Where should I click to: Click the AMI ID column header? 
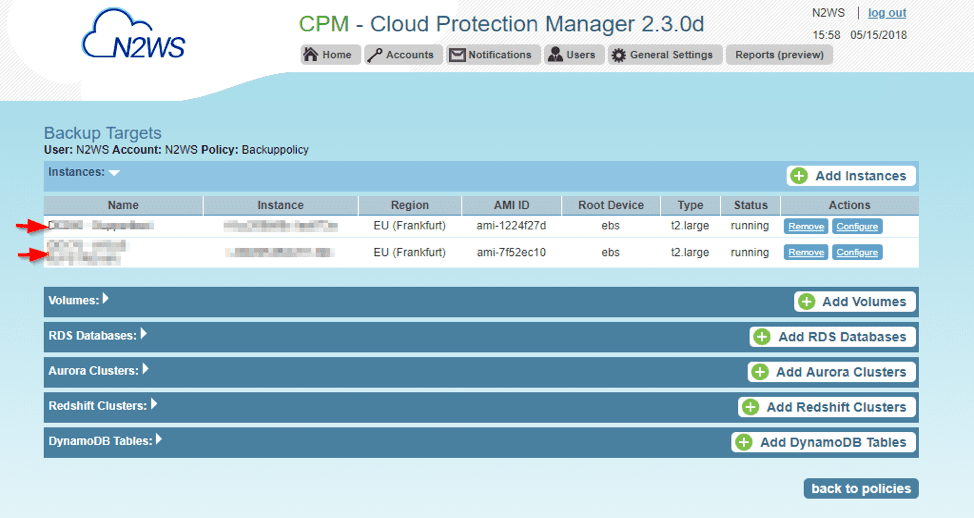pyautogui.click(x=512, y=205)
